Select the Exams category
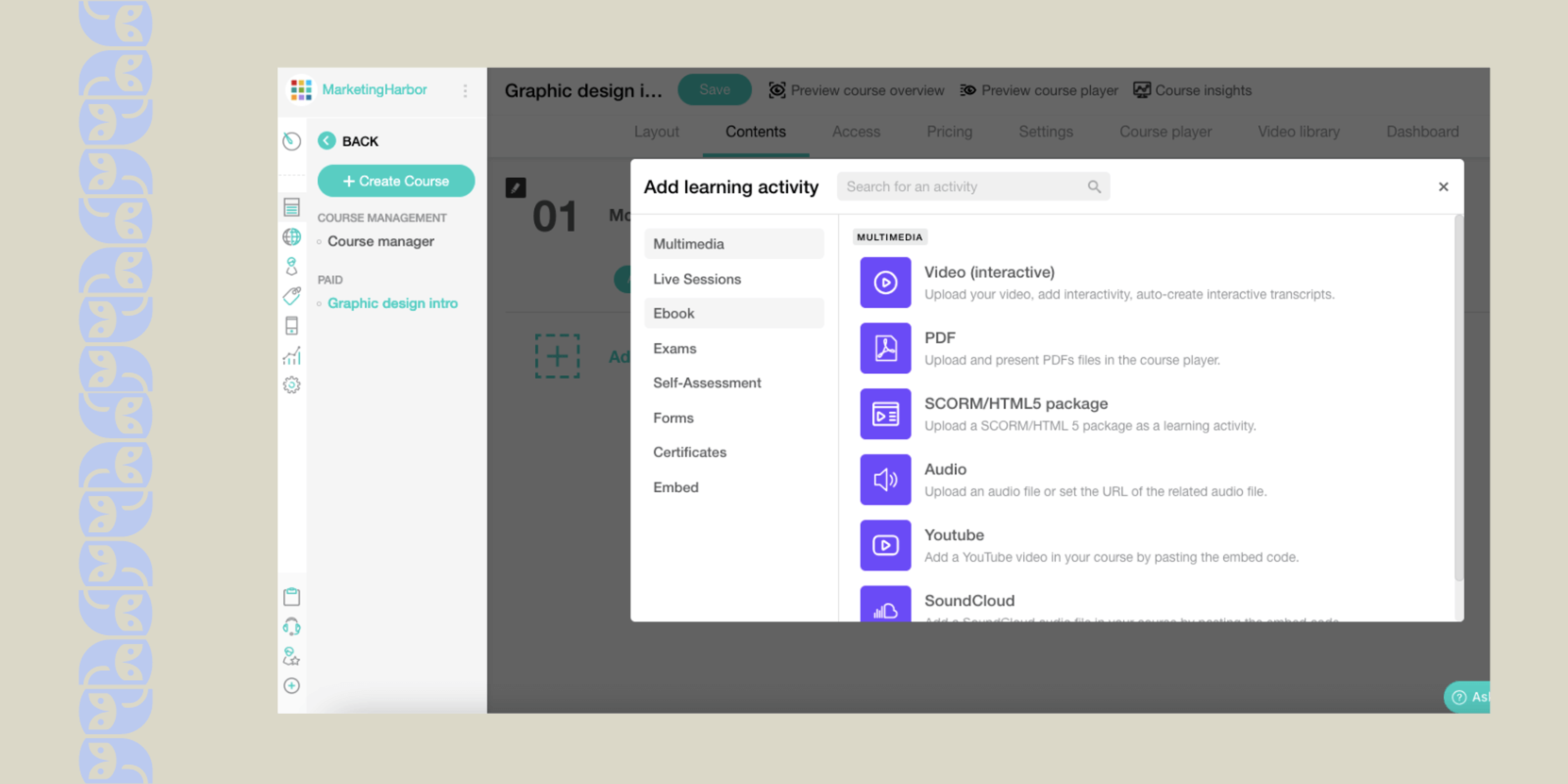Viewport: 1568px width, 784px height. (733, 348)
